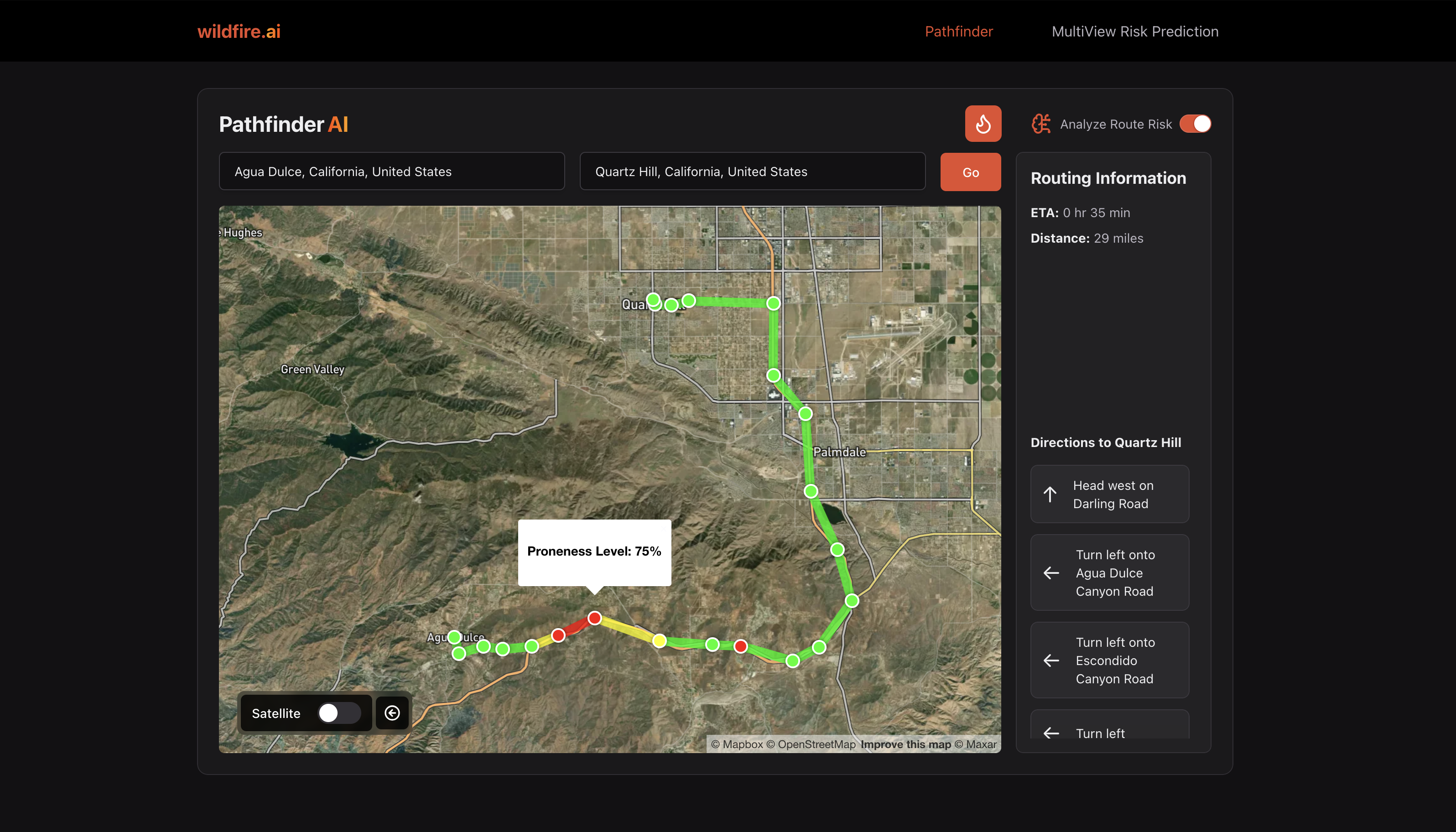The height and width of the screenshot is (832, 1456).
Task: Enable the Satellite map toggle
Action: click(339, 712)
